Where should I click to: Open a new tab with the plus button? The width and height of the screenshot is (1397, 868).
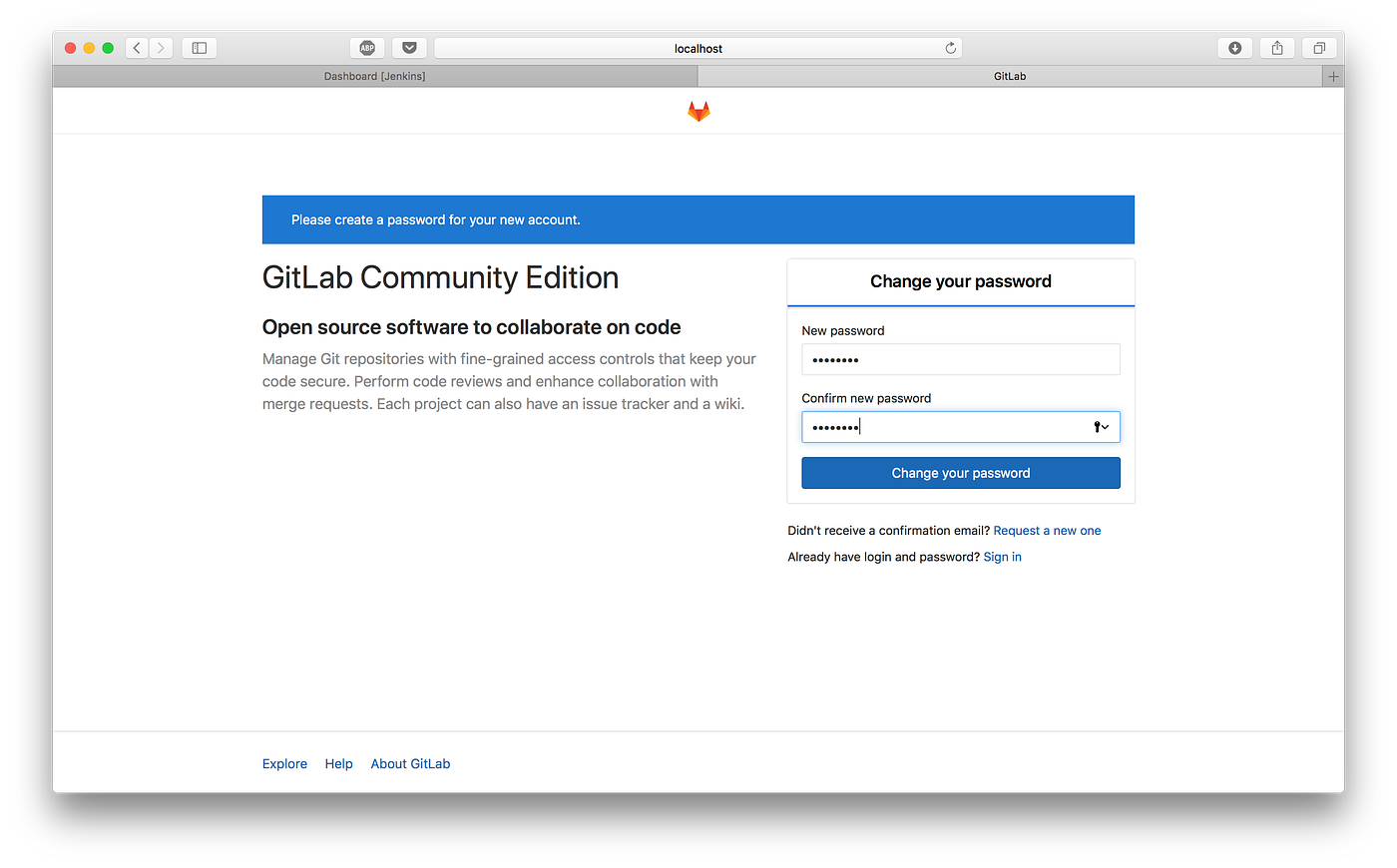tap(1333, 75)
